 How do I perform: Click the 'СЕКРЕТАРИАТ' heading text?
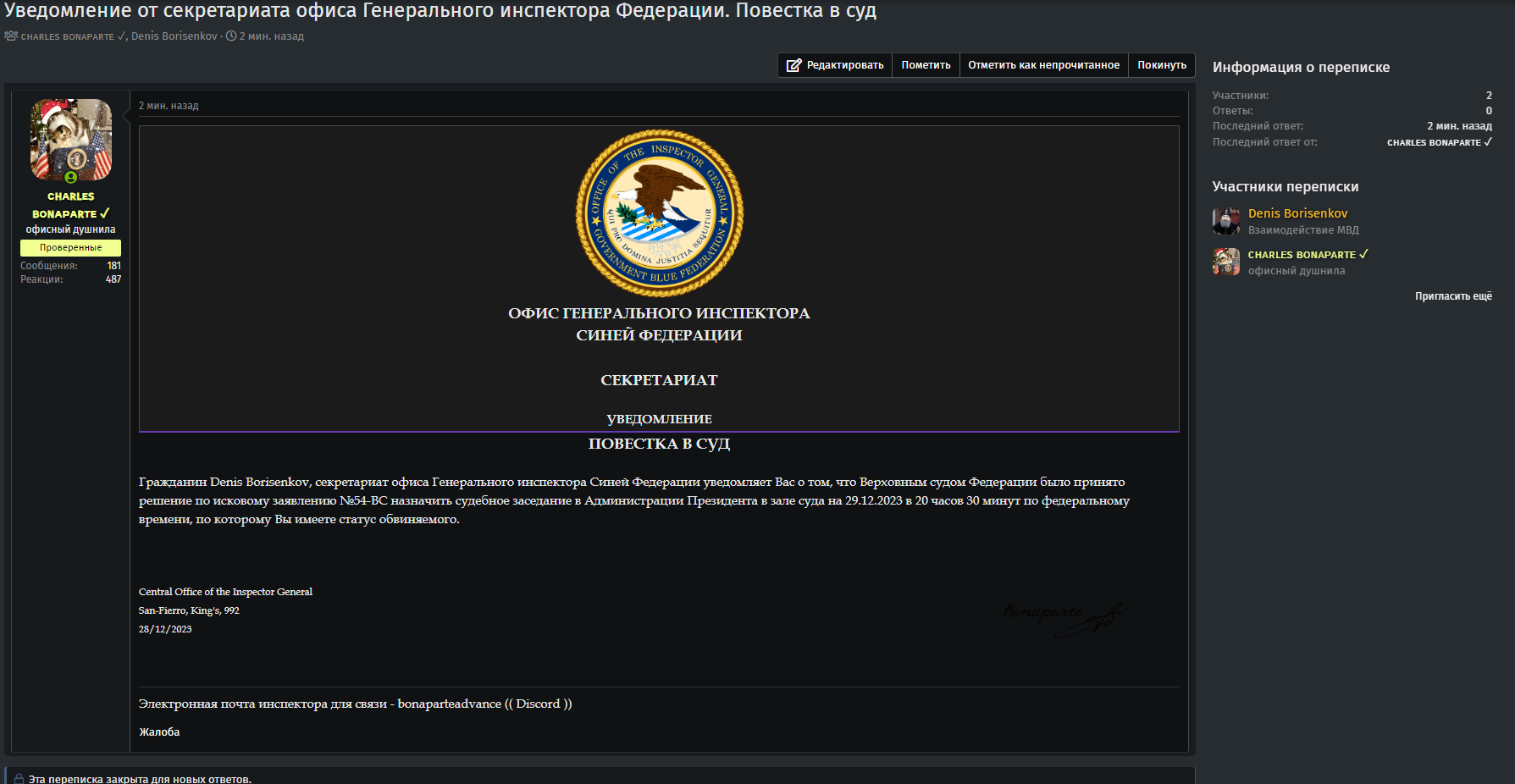click(x=659, y=380)
